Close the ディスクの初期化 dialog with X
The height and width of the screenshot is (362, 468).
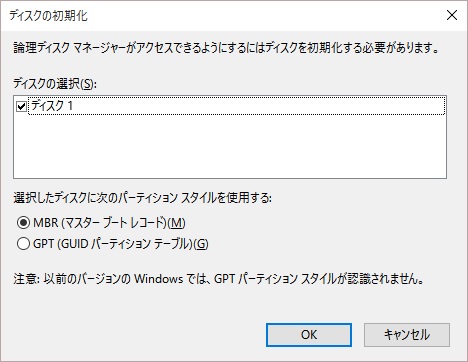point(452,15)
